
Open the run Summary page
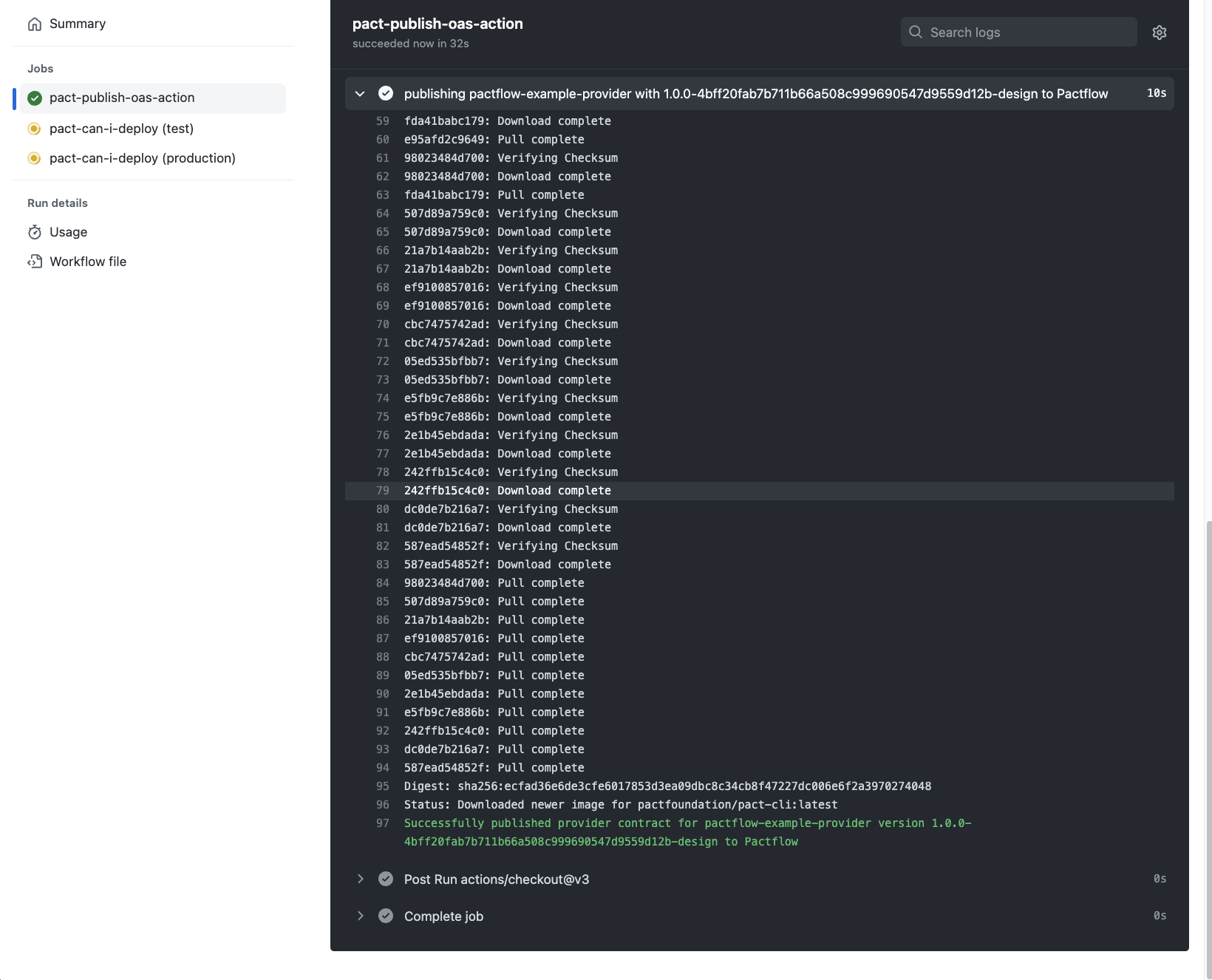point(77,23)
